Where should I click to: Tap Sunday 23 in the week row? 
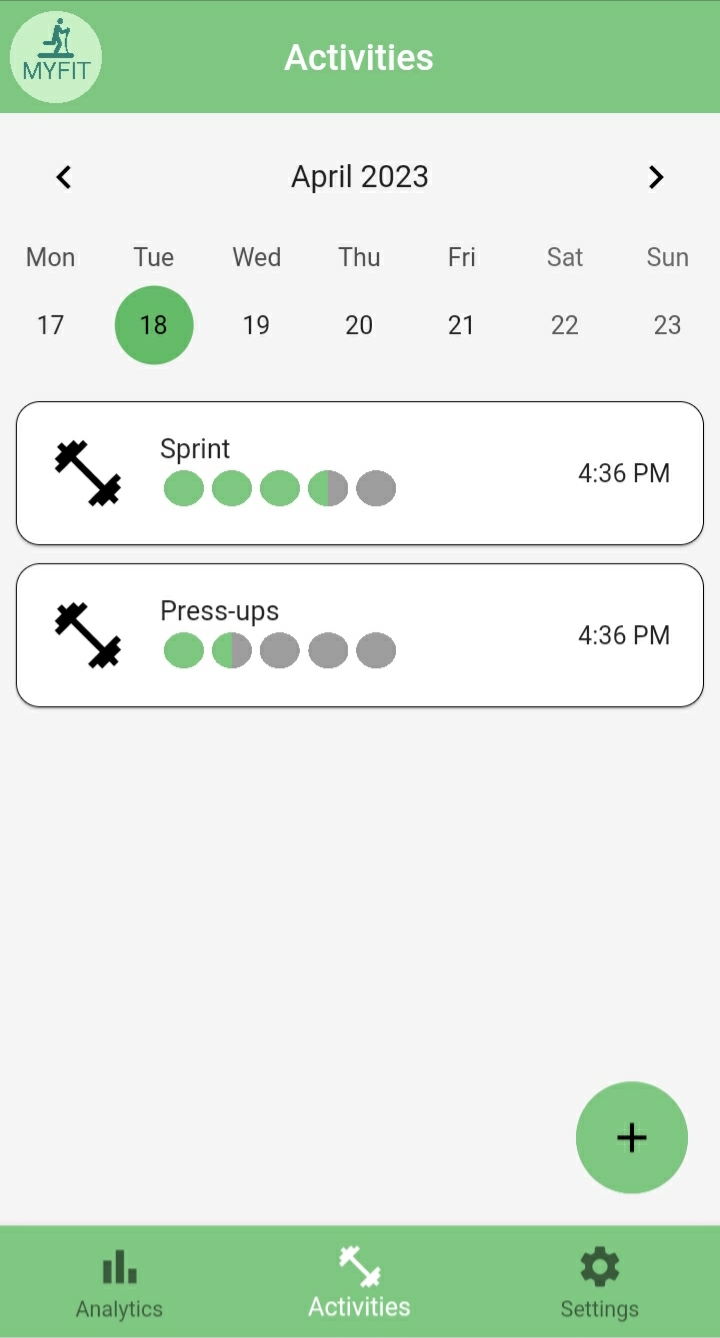click(x=667, y=325)
